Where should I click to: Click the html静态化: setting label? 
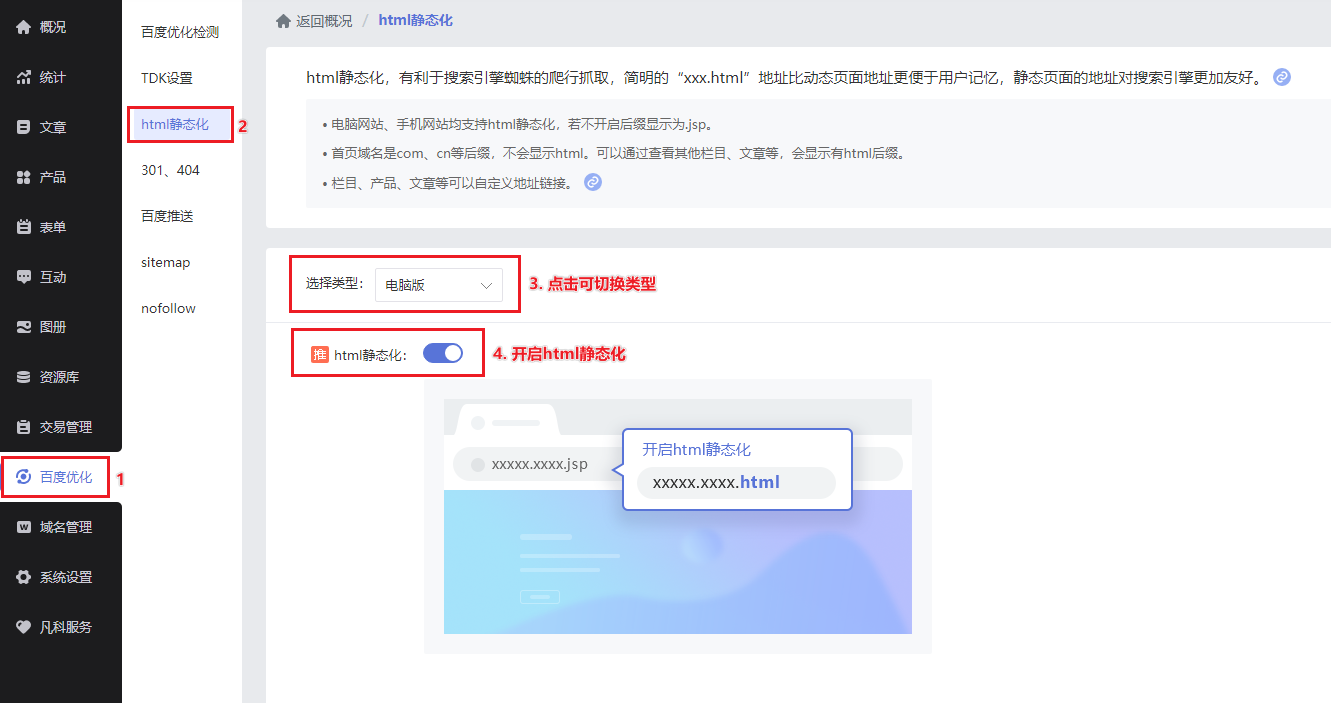click(x=371, y=354)
